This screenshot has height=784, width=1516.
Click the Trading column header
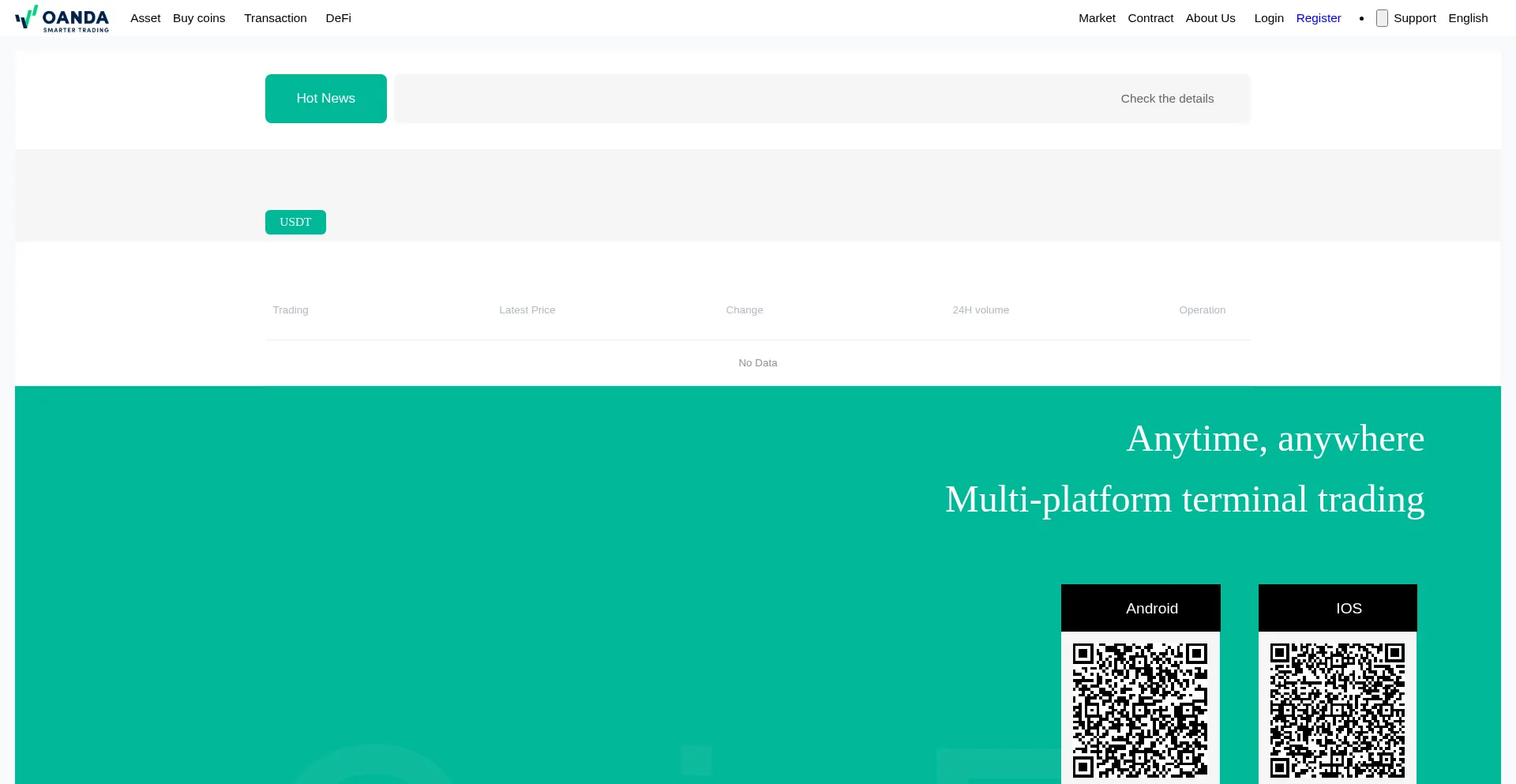pos(291,309)
